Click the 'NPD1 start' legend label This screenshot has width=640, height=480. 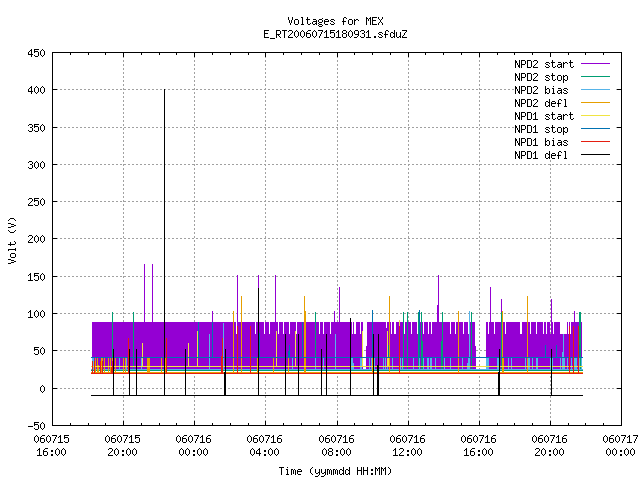(544, 116)
